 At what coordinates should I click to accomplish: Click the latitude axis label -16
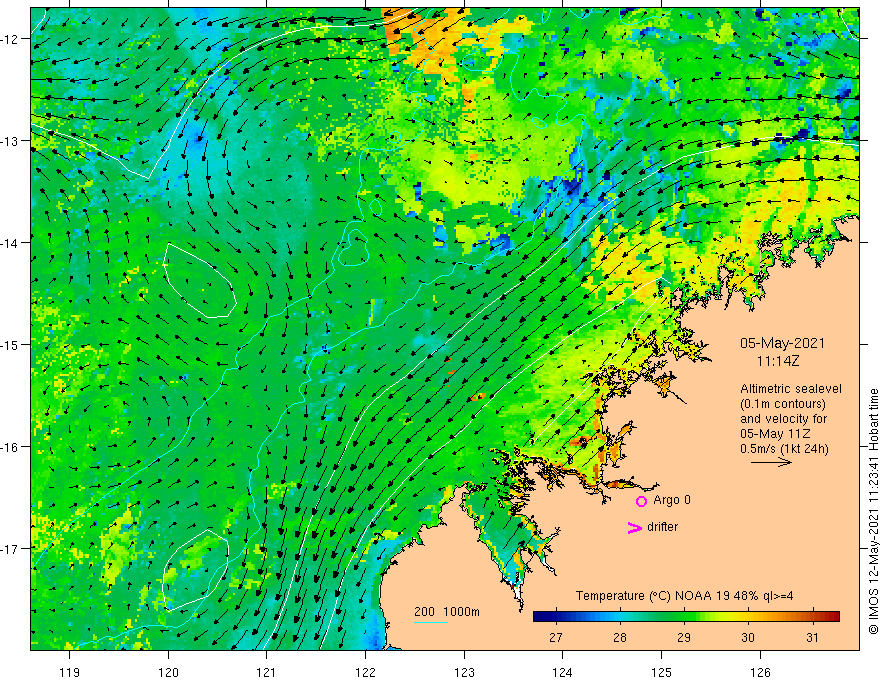point(11,447)
